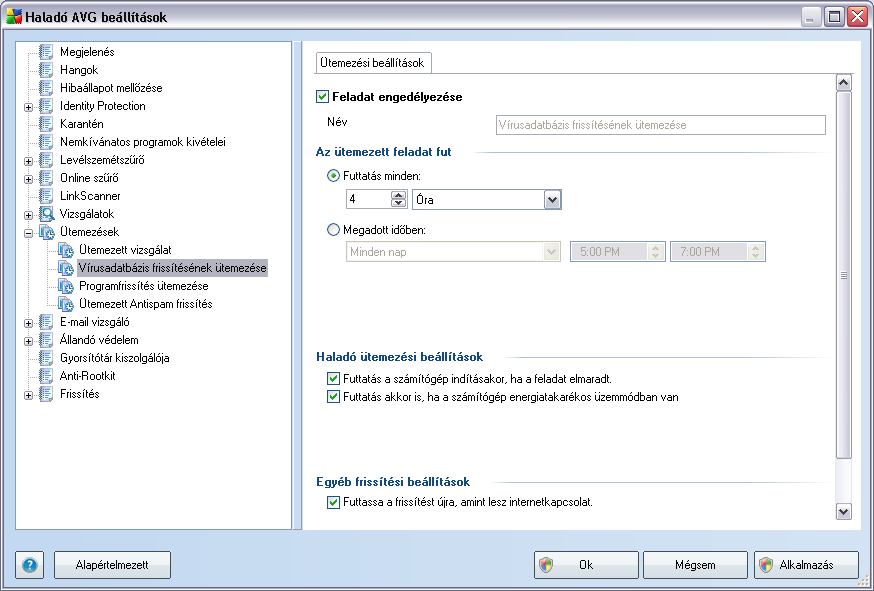
Task: Click the Hangok settings icon
Action: pyautogui.click(x=46, y=70)
